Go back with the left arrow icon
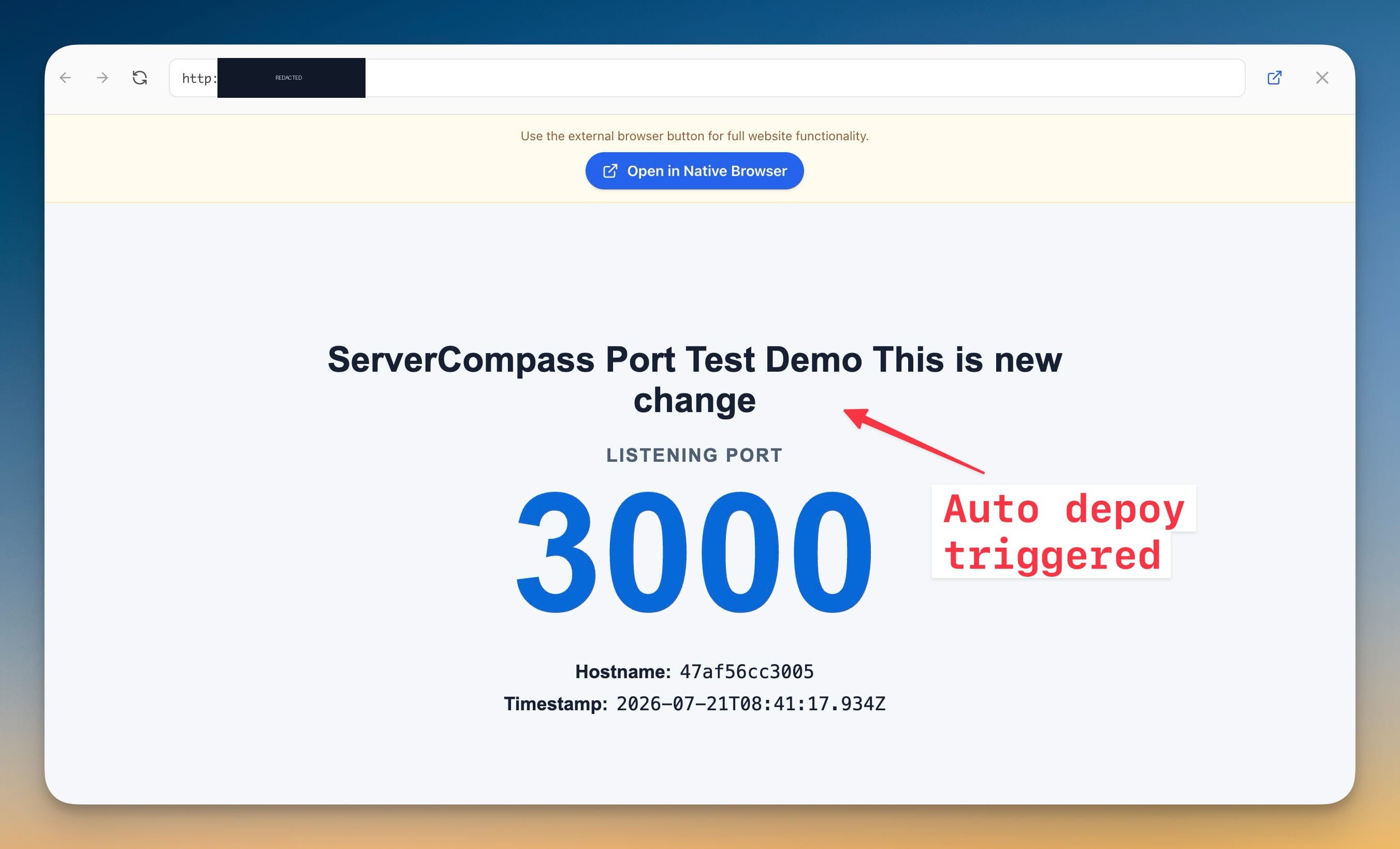Viewport: 1400px width, 849px height. click(x=65, y=78)
